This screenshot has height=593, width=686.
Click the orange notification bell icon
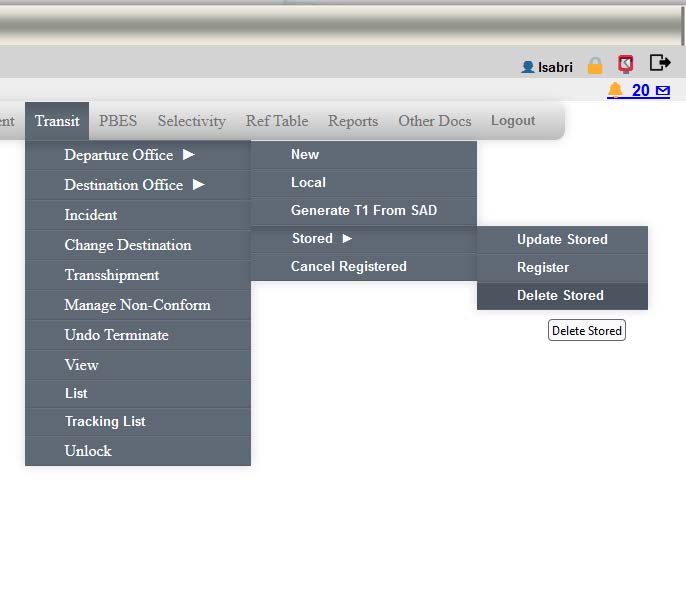coord(615,91)
